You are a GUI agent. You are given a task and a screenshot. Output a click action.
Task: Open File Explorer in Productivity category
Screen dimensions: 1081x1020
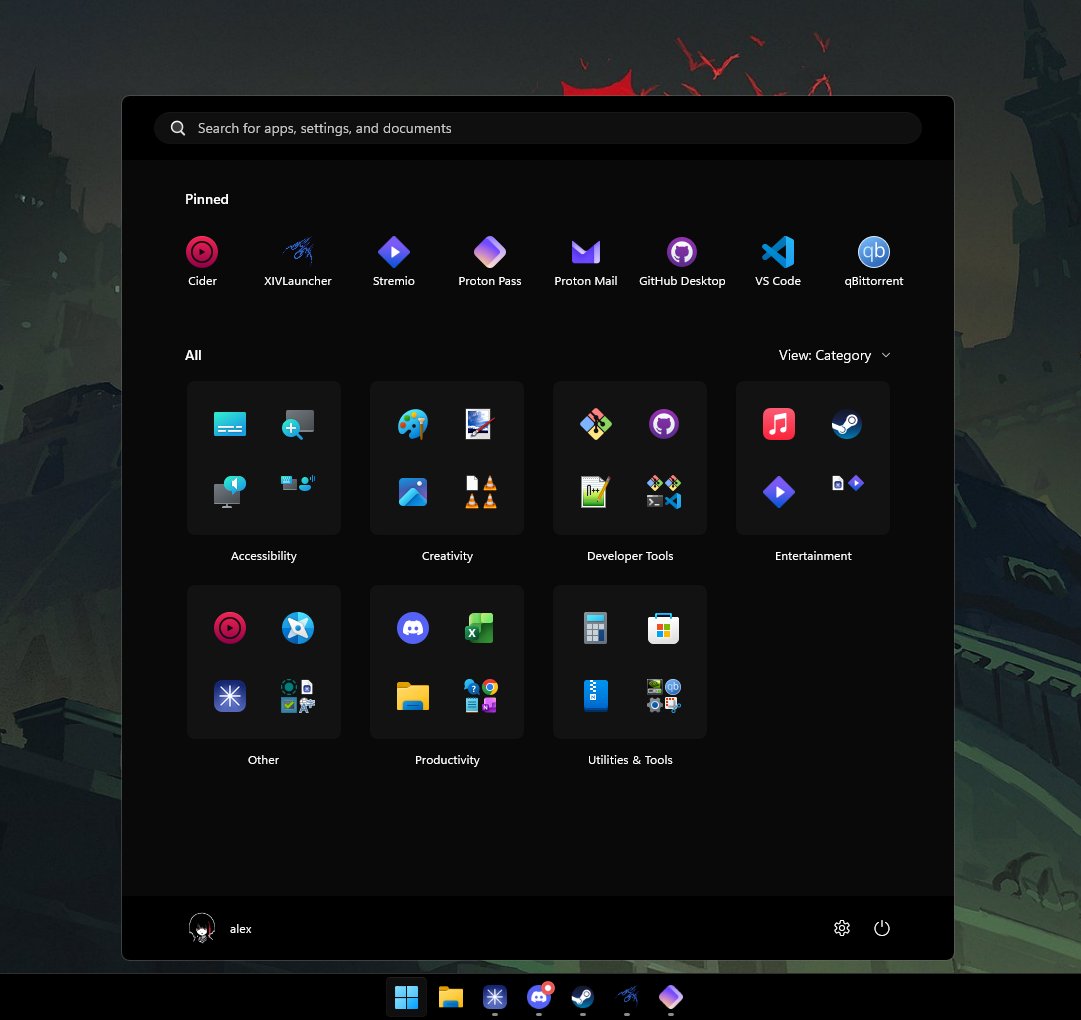[413, 696]
